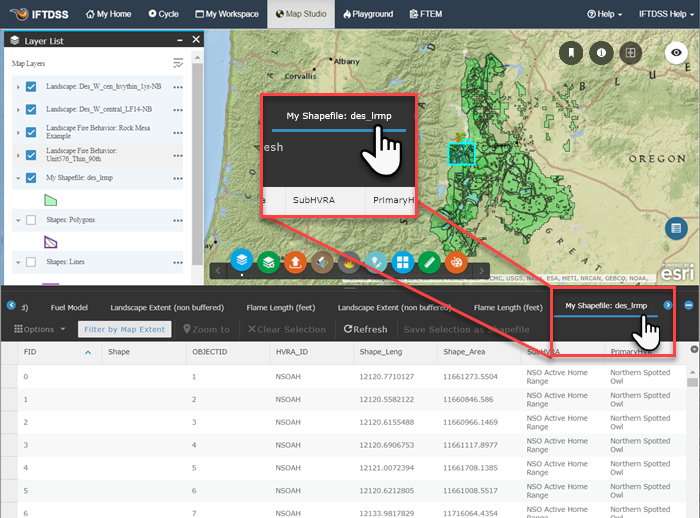The width and height of the screenshot is (700, 518).
Task: Open Playground
Action: (368, 14)
